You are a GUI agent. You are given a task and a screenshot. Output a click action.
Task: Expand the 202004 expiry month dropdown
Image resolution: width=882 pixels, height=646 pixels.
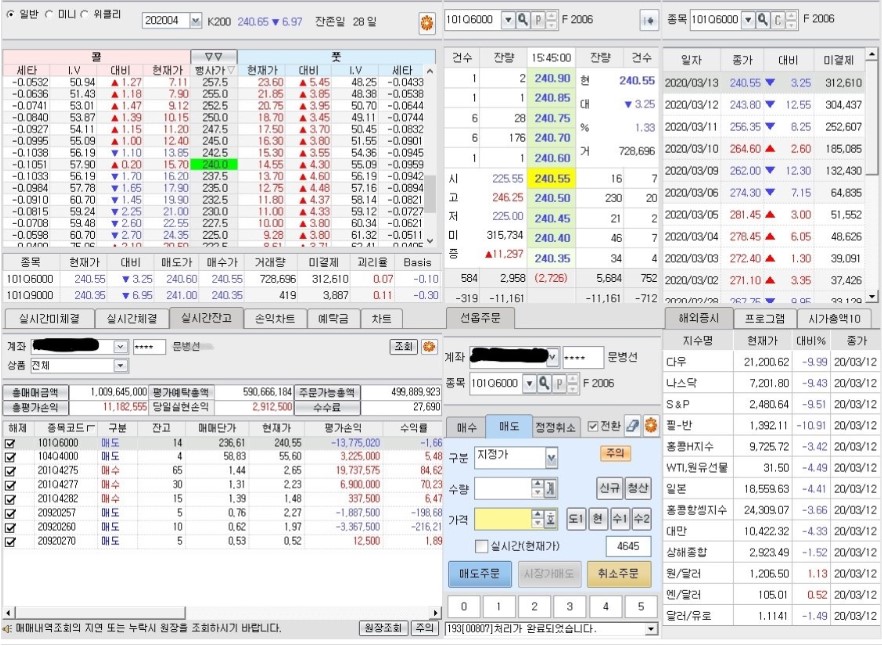tap(196, 20)
